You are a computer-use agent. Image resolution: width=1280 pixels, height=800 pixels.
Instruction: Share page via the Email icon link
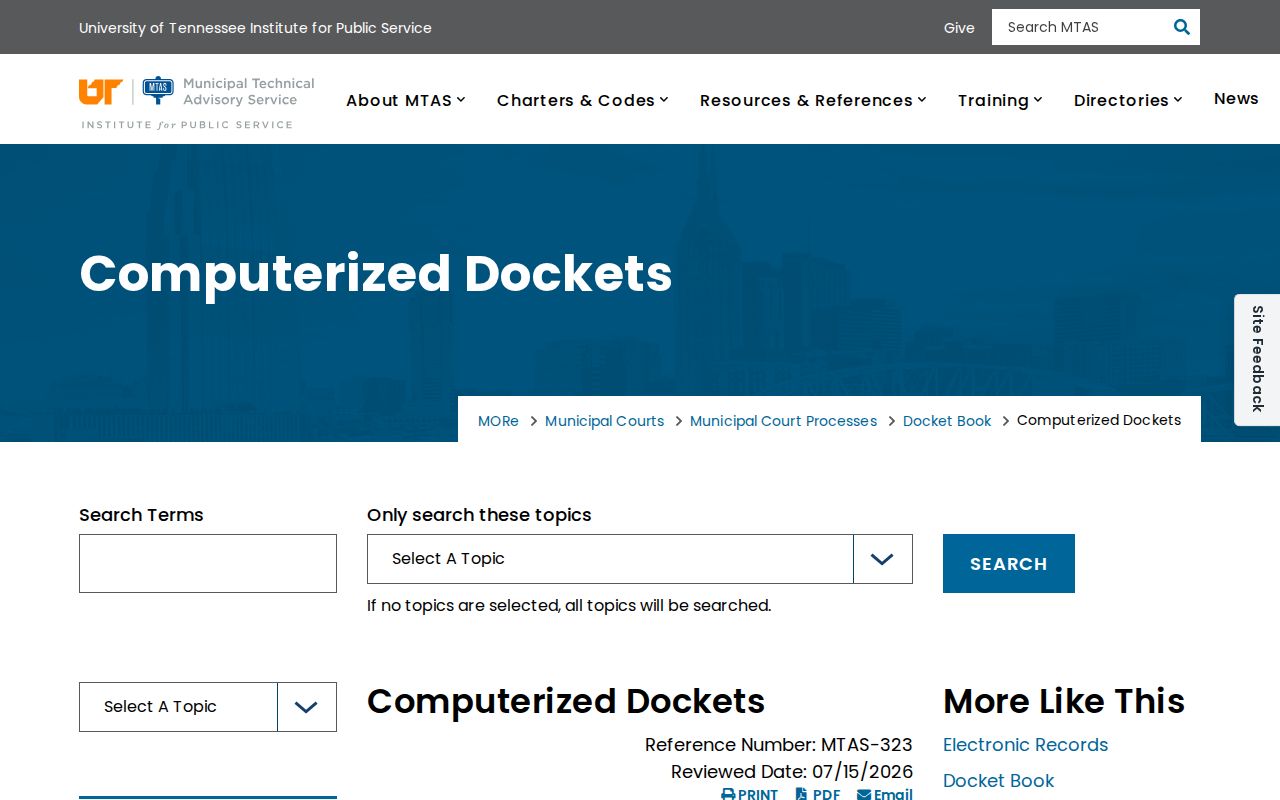[x=885, y=795]
